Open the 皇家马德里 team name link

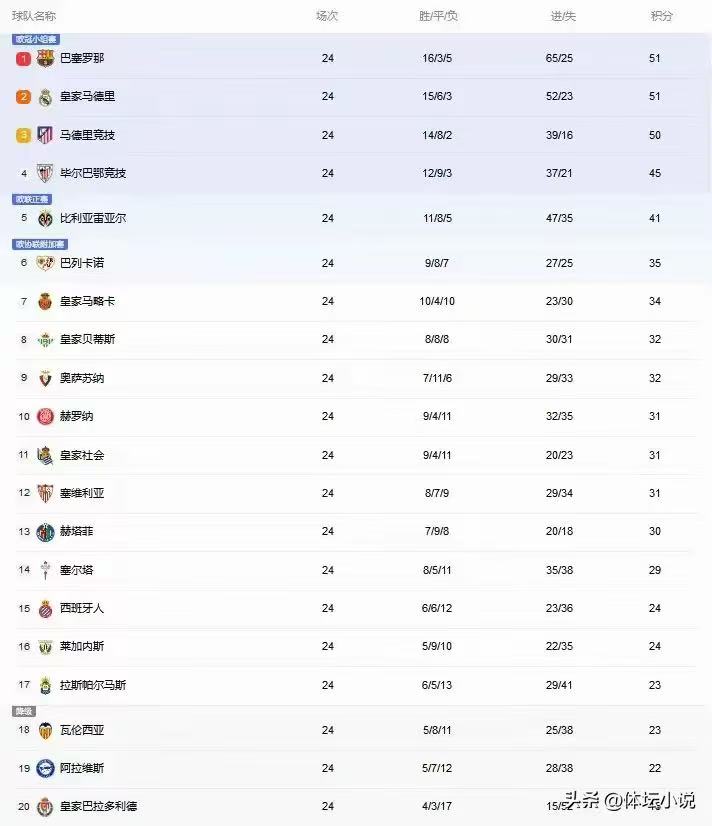[87, 97]
